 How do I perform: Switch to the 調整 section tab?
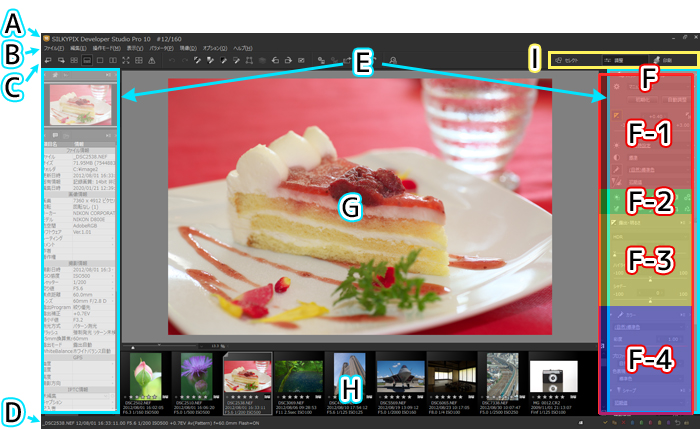point(624,60)
